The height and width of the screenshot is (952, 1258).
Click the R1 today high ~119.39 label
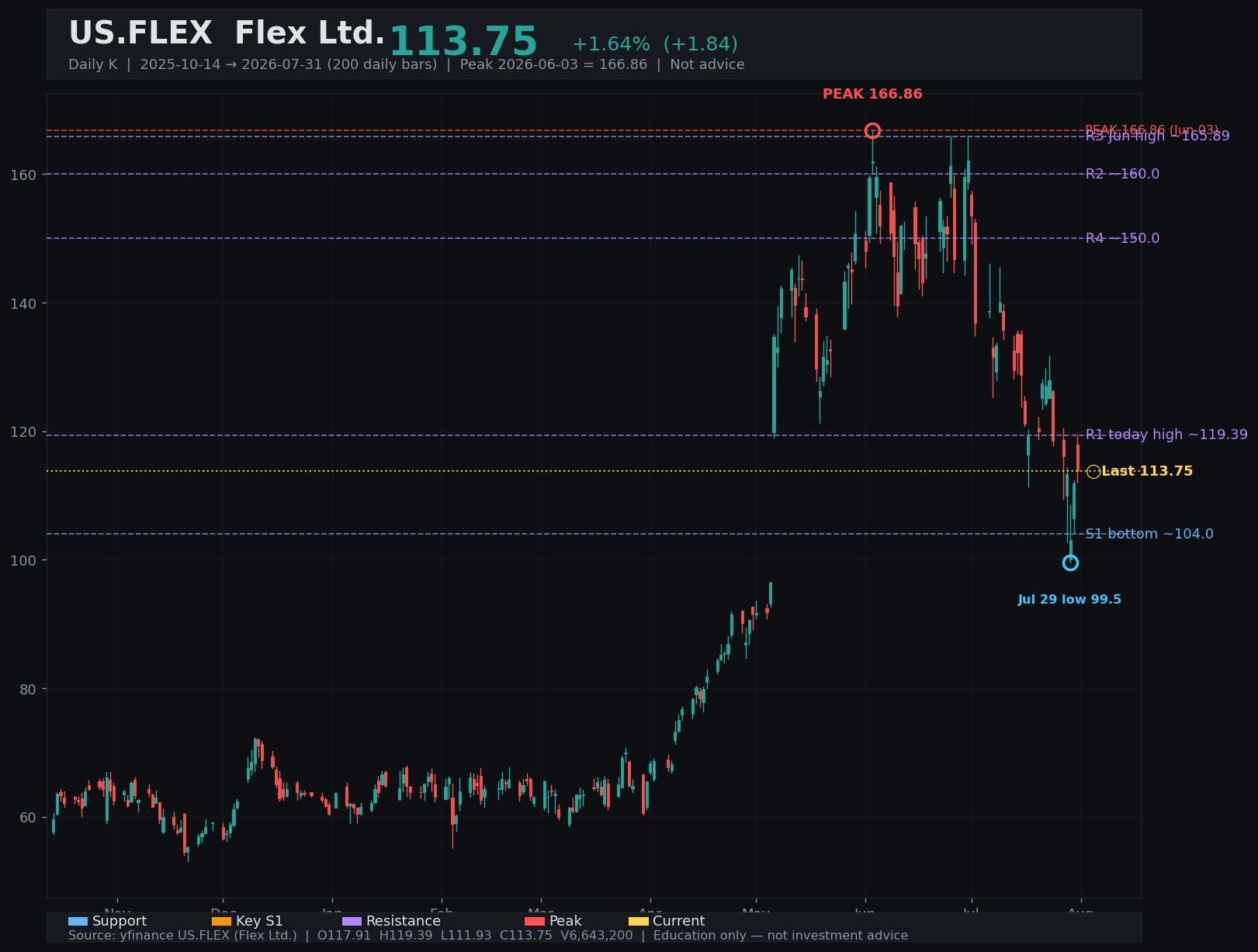pyautogui.click(x=1166, y=434)
